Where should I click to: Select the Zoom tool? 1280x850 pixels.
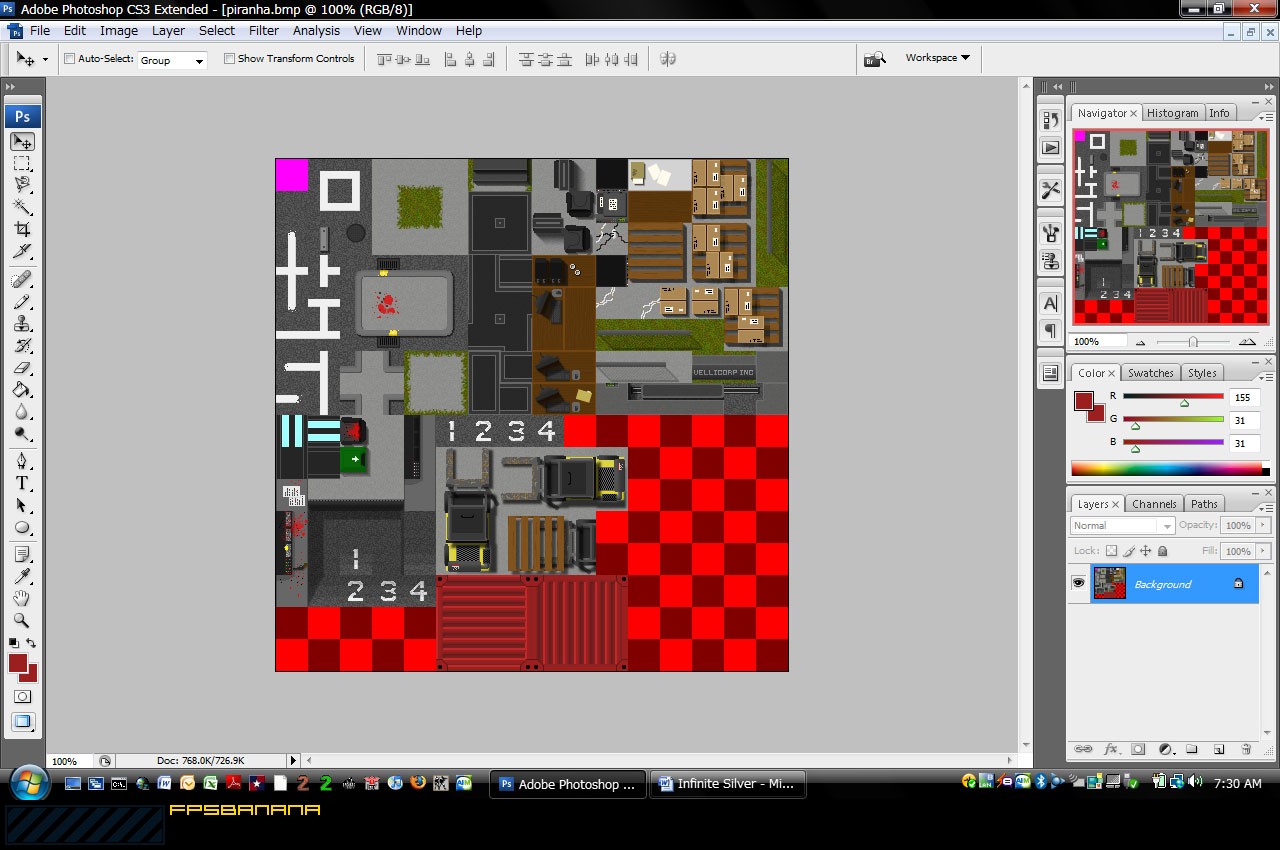22,620
